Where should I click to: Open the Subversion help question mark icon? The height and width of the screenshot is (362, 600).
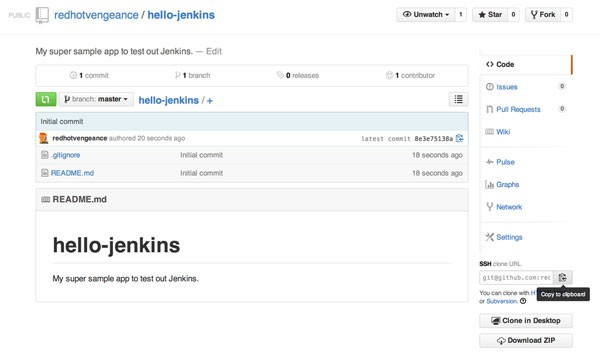[x=523, y=301]
